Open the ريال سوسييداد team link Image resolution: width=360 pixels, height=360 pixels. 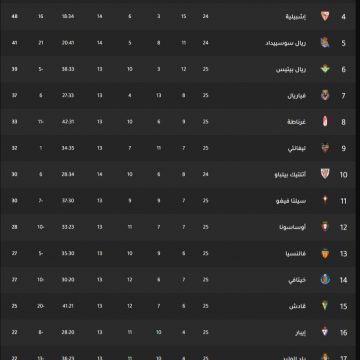pos(286,43)
